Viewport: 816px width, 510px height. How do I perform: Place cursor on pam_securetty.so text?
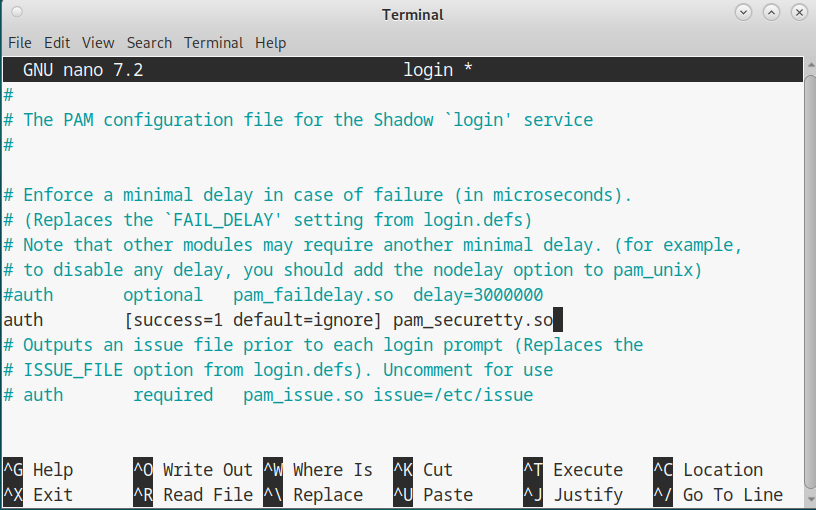pos(472,320)
